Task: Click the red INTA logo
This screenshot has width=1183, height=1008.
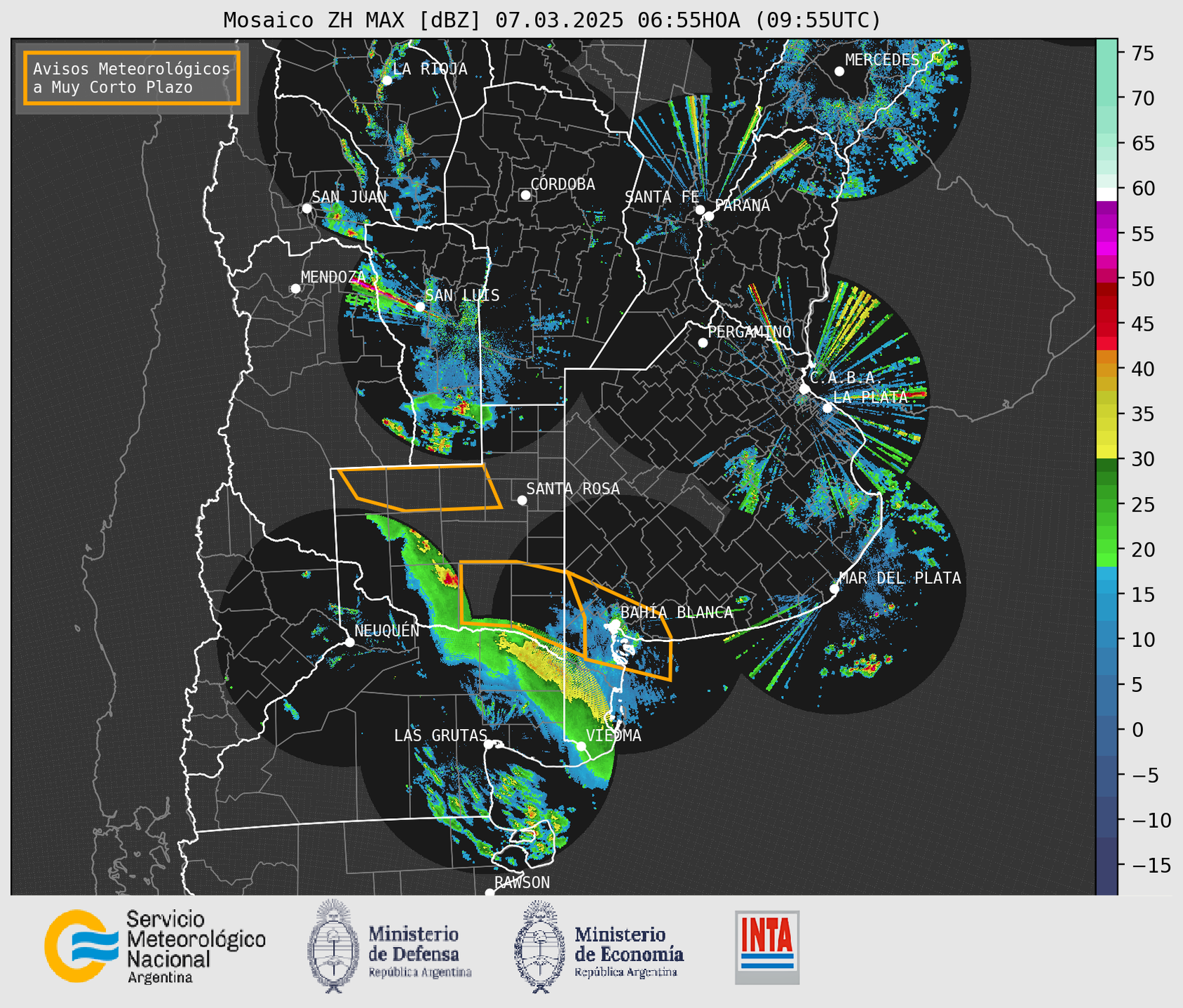Action: pyautogui.click(x=767, y=947)
